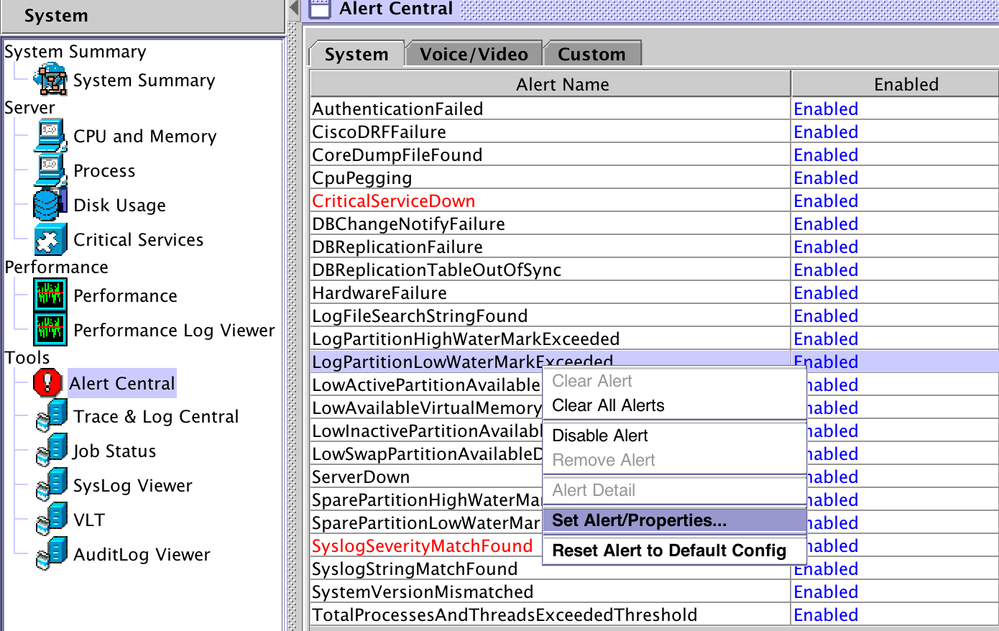Click the Alert Central window title icon
The width and height of the screenshot is (999, 631).
(320, 9)
